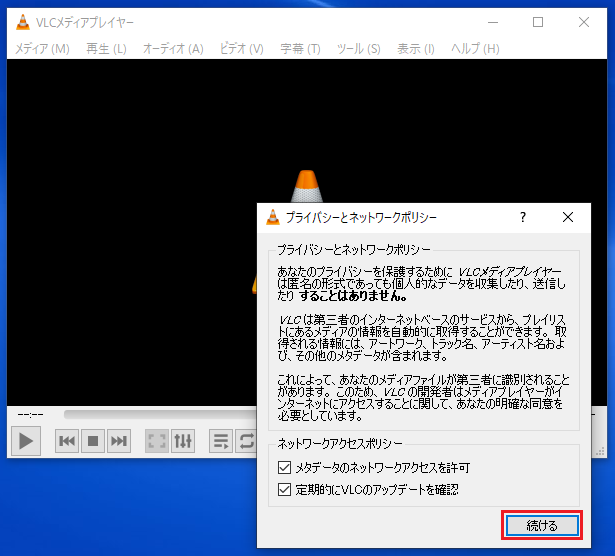This screenshot has height=556, width=615.
Task: Open the 字幕 (T) menu
Action: [x=300, y=49]
